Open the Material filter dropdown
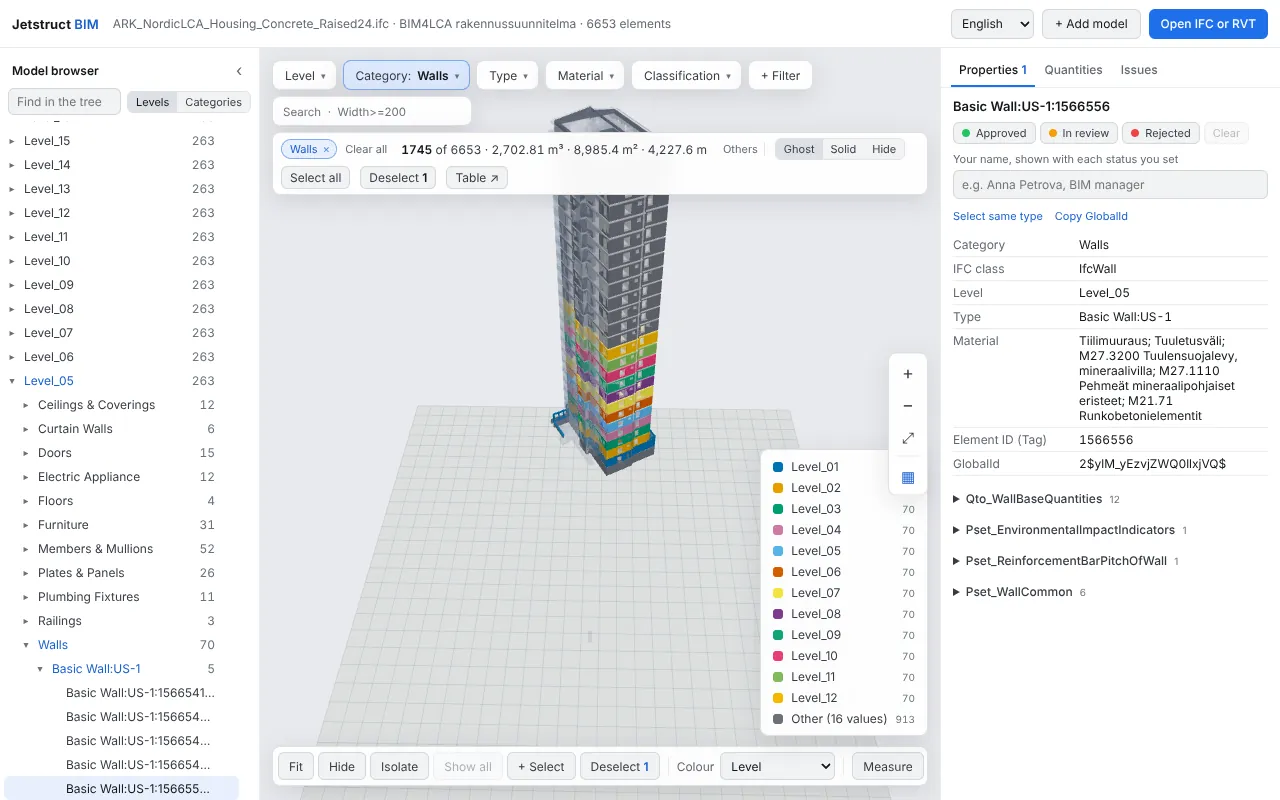The height and width of the screenshot is (800, 1280). coord(586,76)
